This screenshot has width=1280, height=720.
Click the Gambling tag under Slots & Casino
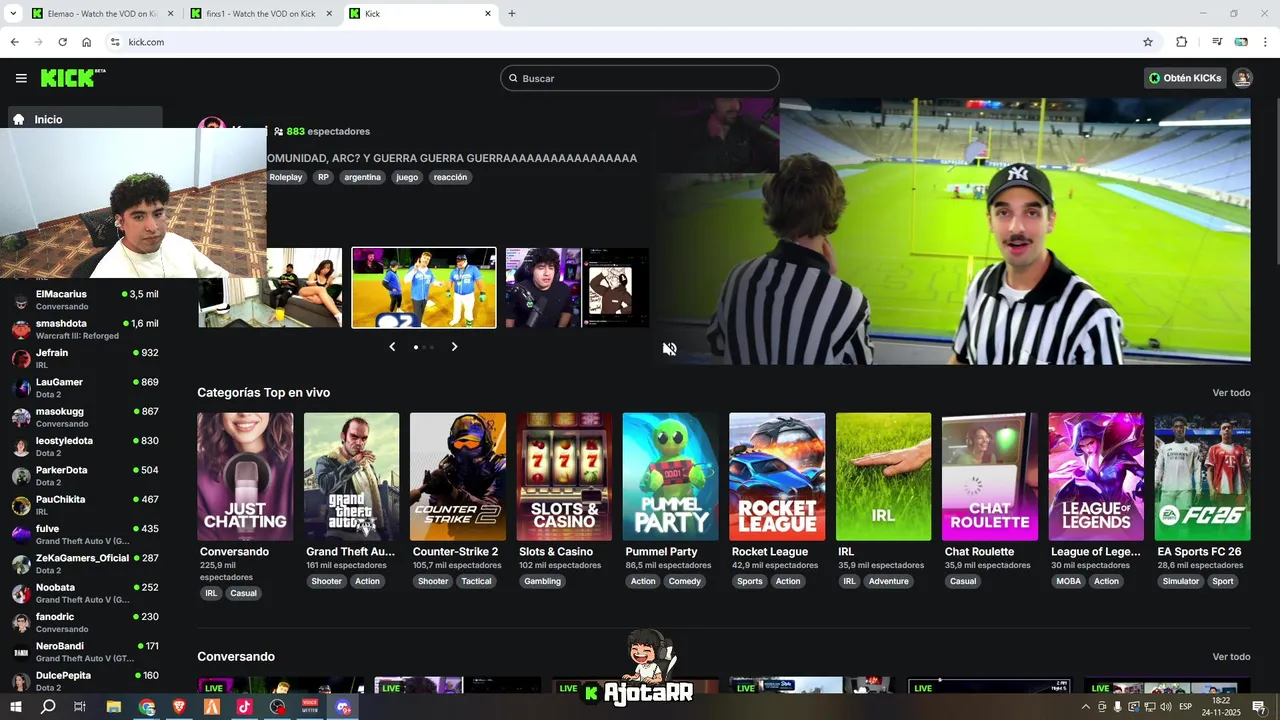(543, 581)
